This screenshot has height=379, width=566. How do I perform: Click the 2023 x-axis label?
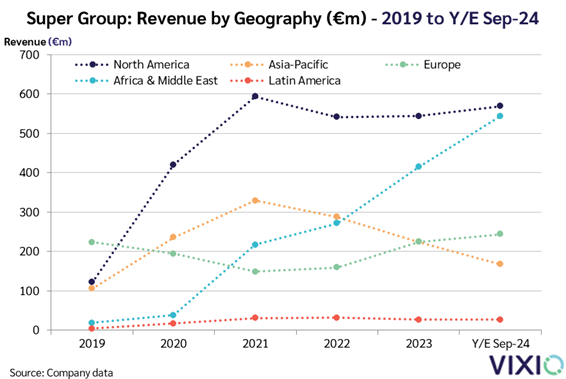tap(418, 344)
